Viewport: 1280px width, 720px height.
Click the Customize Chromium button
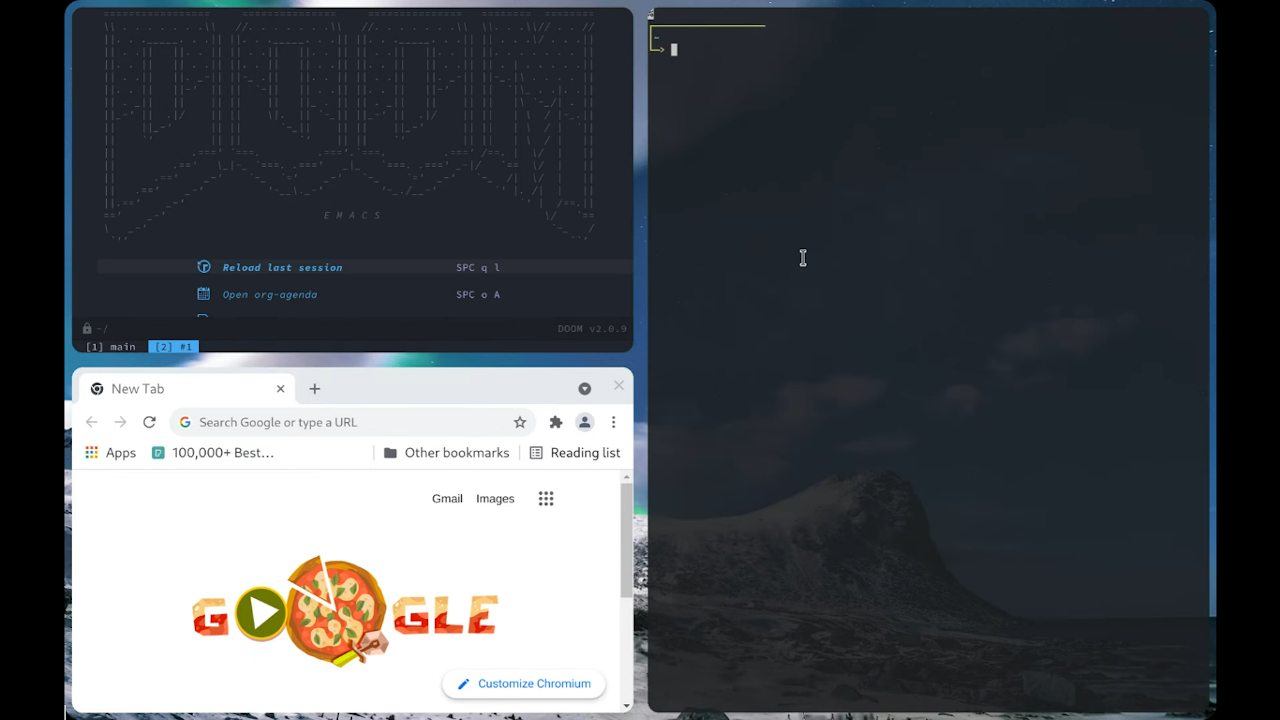click(523, 683)
